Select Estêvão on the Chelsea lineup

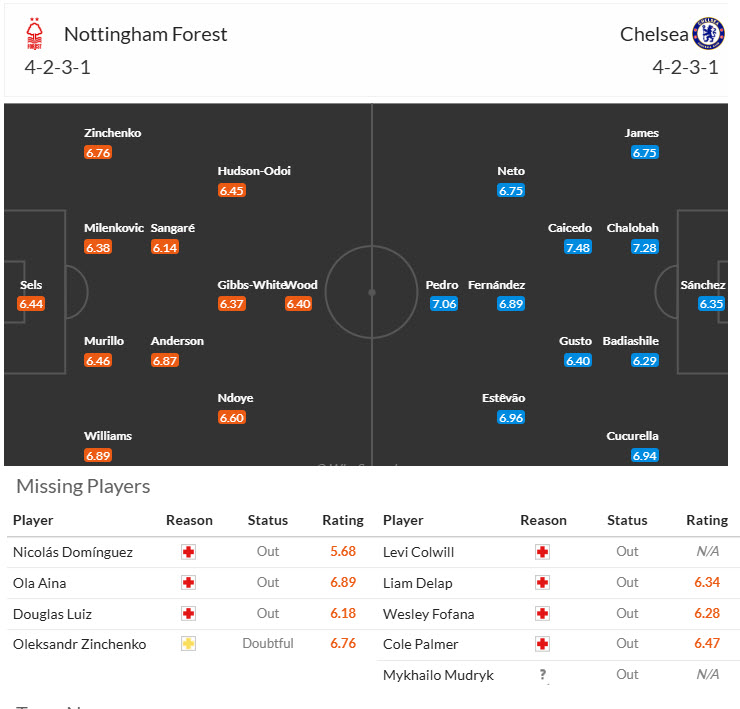pyautogui.click(x=503, y=398)
